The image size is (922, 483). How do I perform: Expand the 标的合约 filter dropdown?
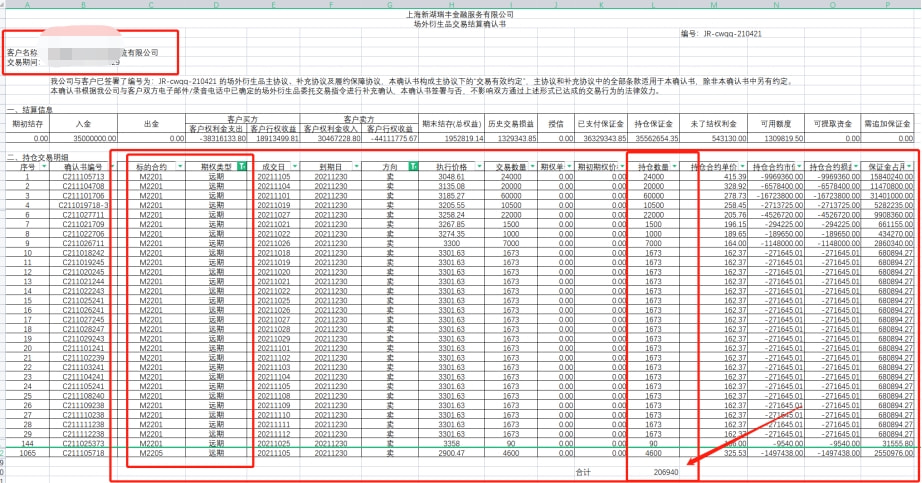[179, 166]
